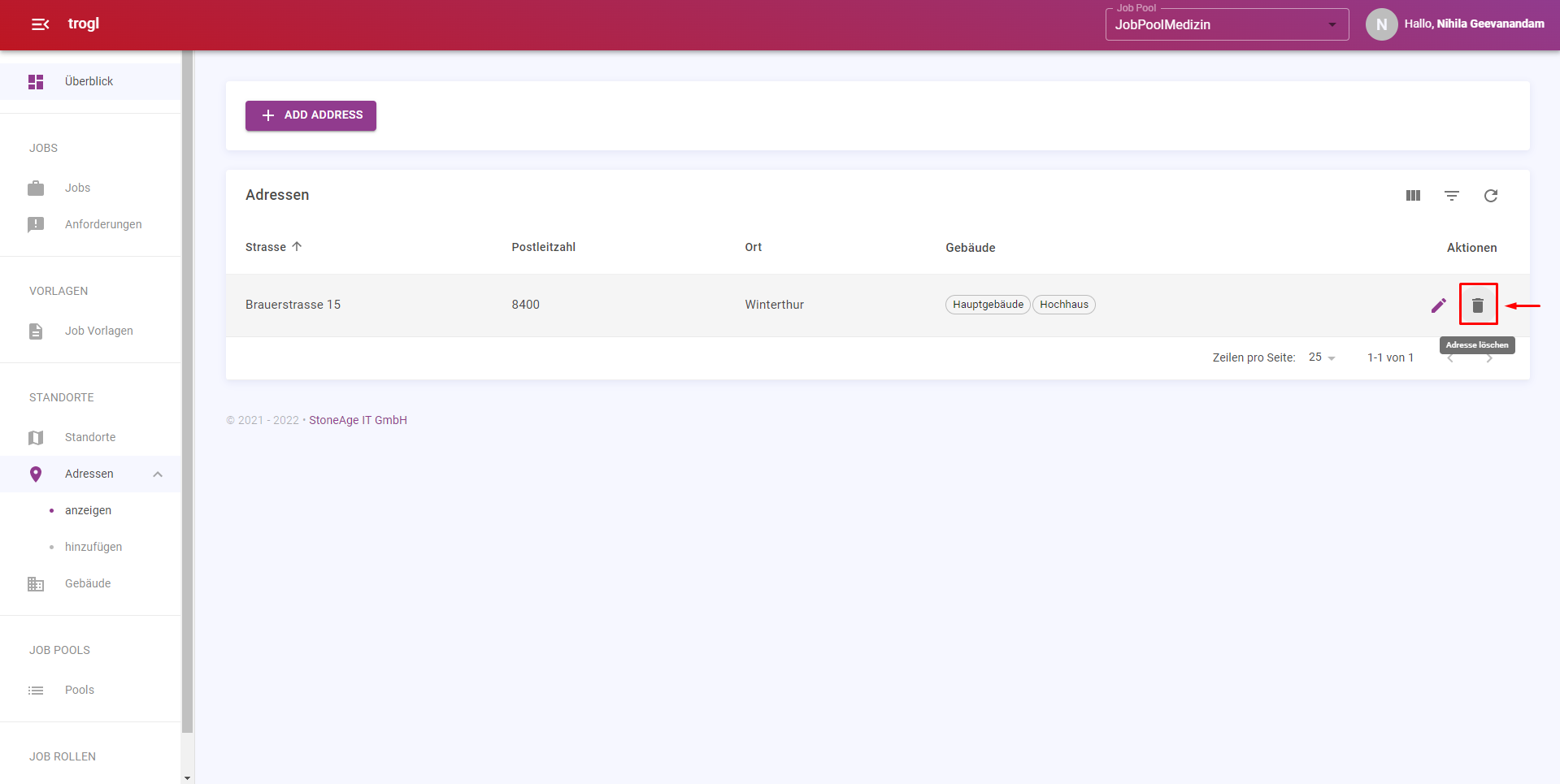The width and height of the screenshot is (1560, 784).
Task: Click the Job Vorlagen document icon
Action: pos(36,331)
